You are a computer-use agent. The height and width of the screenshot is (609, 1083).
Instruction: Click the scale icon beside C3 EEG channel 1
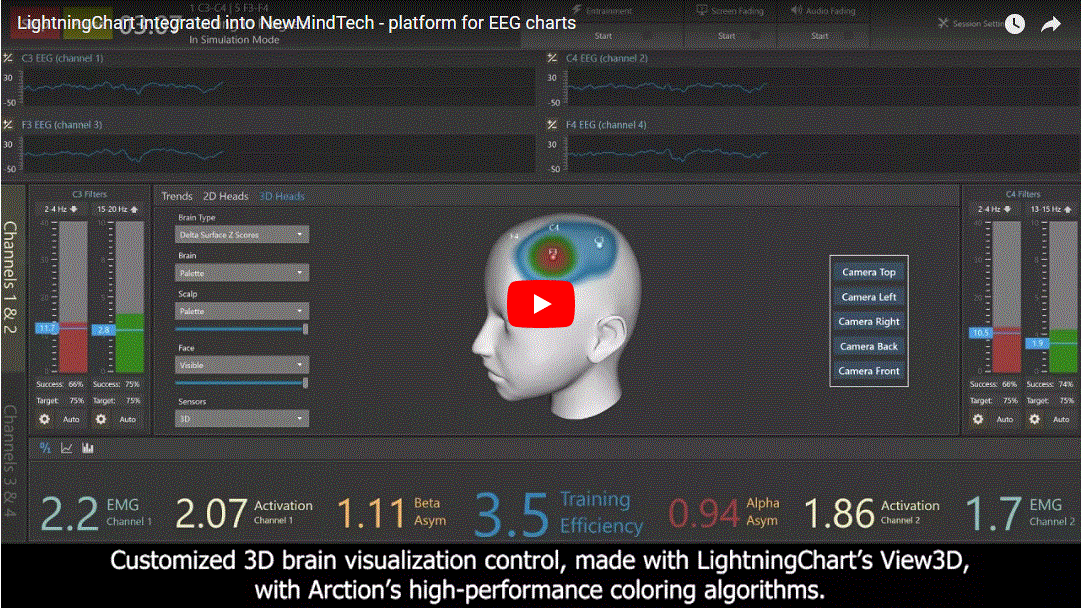[8, 58]
